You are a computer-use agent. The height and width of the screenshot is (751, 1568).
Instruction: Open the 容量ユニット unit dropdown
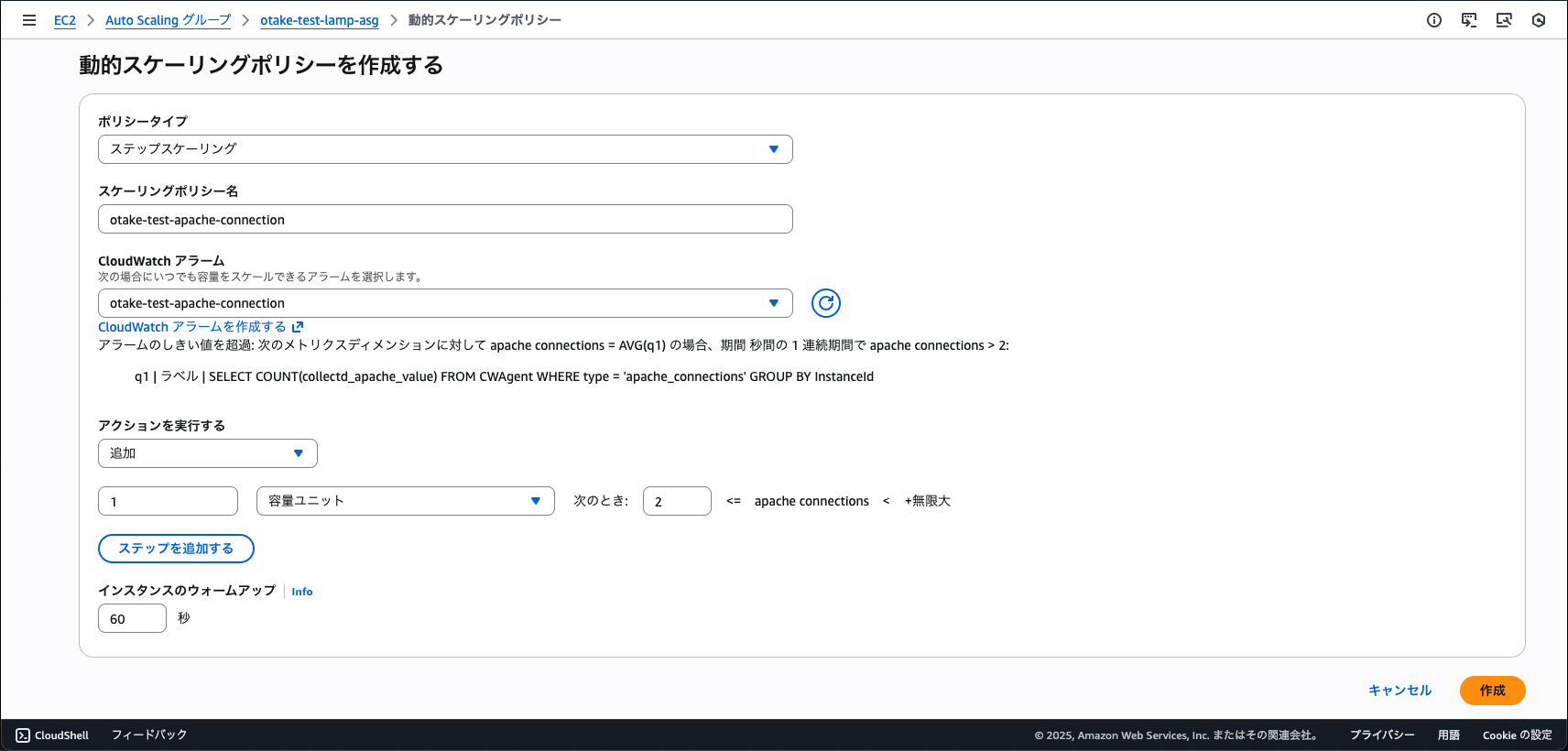coord(405,501)
